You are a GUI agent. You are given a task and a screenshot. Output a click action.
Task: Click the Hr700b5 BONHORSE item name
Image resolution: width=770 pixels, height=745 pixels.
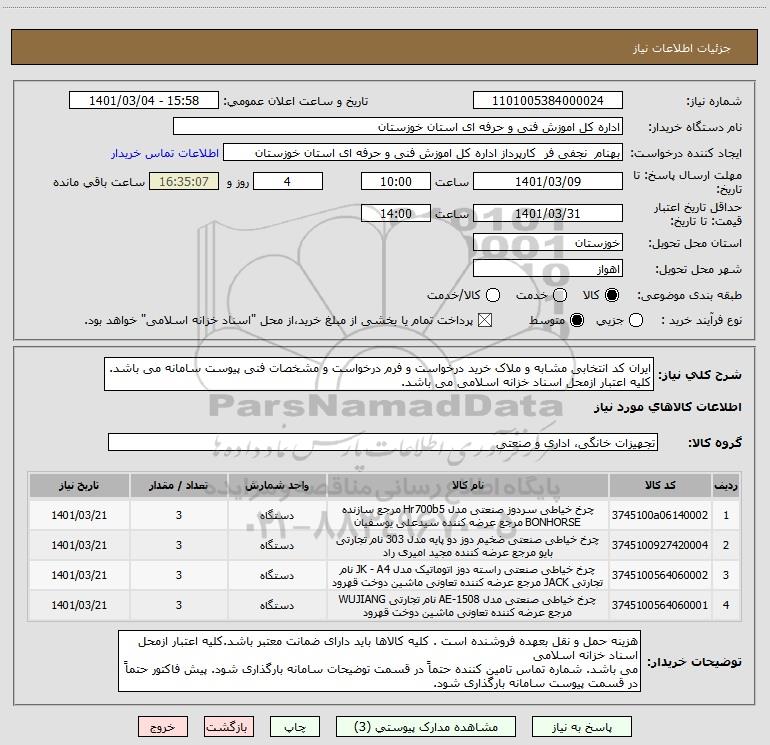coord(468,515)
